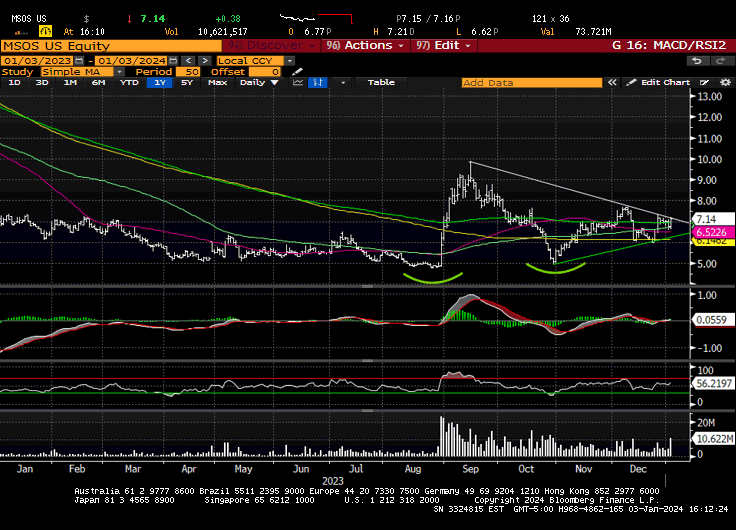Select the 6M timeframe
The width and height of the screenshot is (736, 530).
pyautogui.click(x=98, y=83)
